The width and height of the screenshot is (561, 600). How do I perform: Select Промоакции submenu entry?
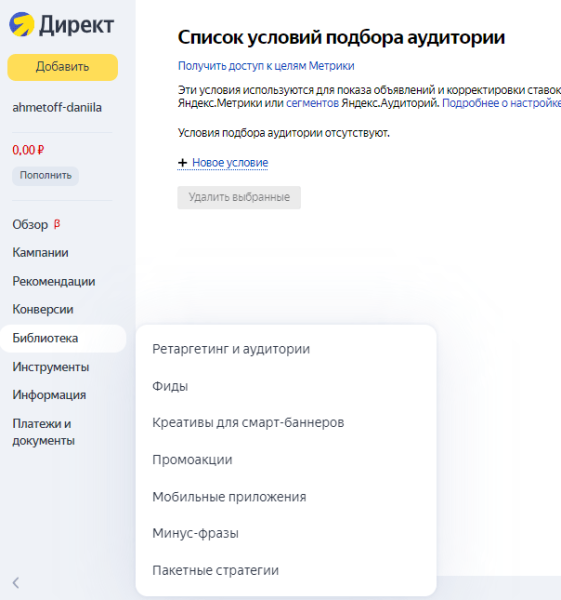click(192, 460)
